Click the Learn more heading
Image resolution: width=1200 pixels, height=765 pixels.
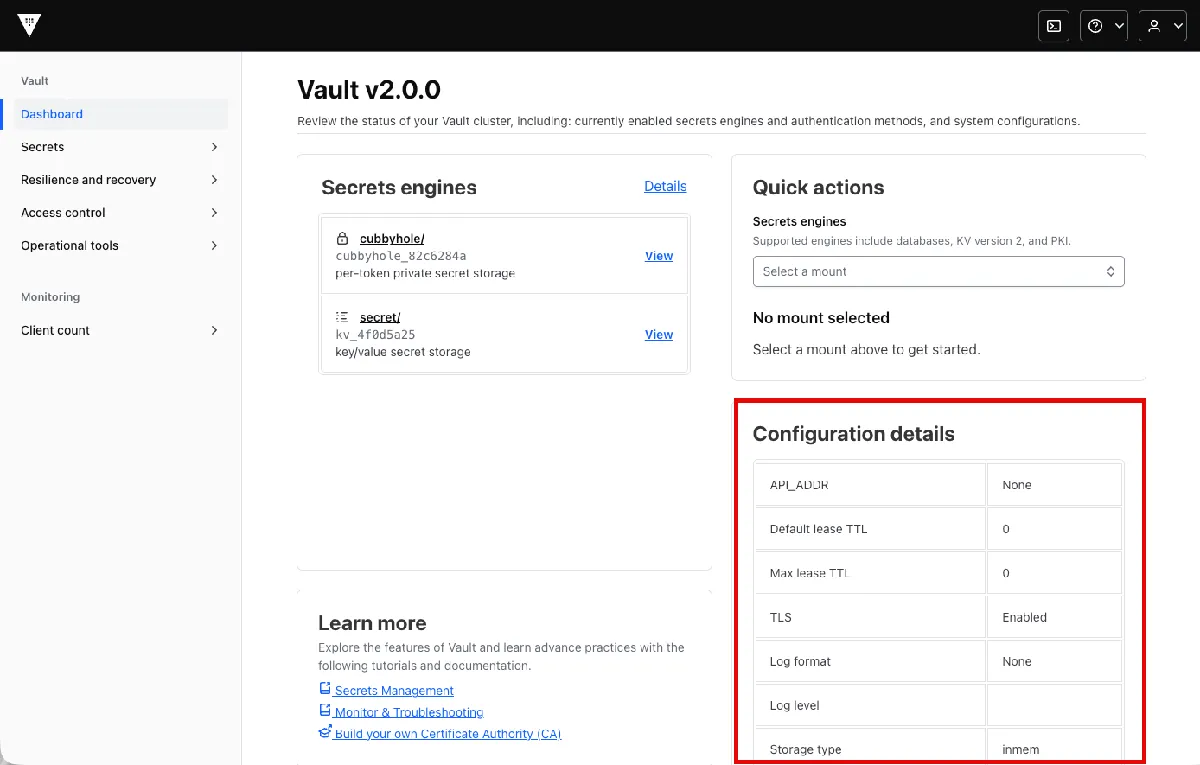coord(372,623)
